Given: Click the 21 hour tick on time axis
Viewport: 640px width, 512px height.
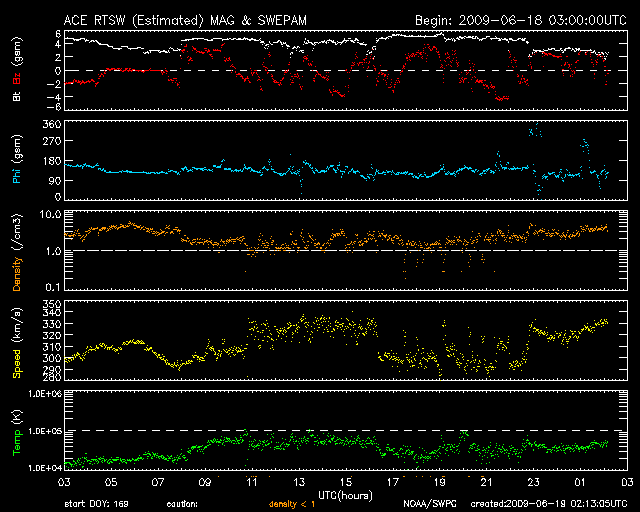Looking at the screenshot, I should pyautogui.click(x=485, y=482).
